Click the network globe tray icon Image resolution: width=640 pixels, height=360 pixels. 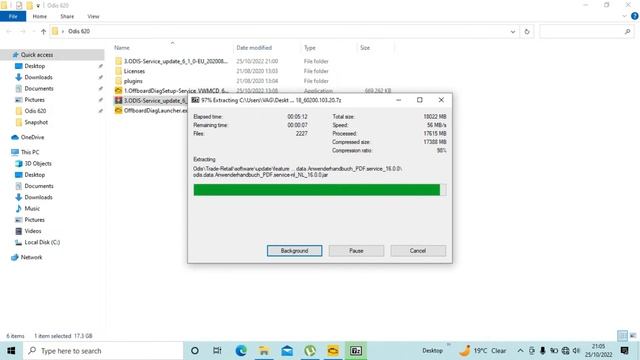[565, 351]
